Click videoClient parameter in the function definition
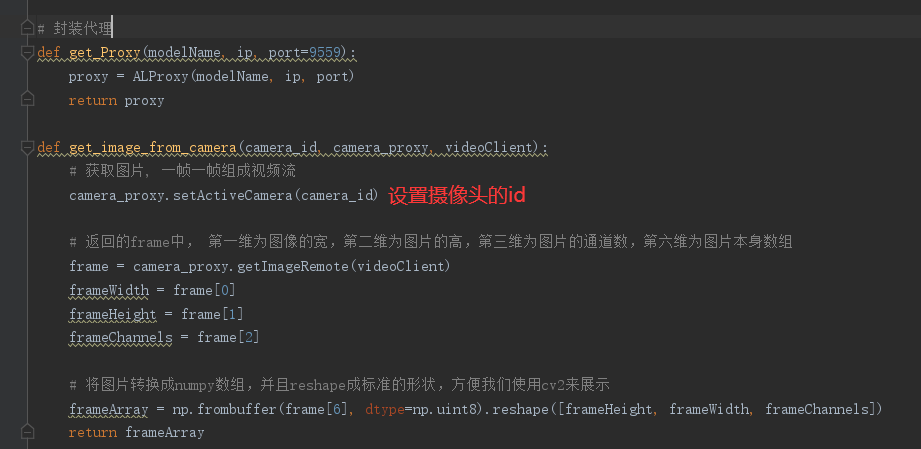The height and width of the screenshot is (449, 921). (488, 148)
